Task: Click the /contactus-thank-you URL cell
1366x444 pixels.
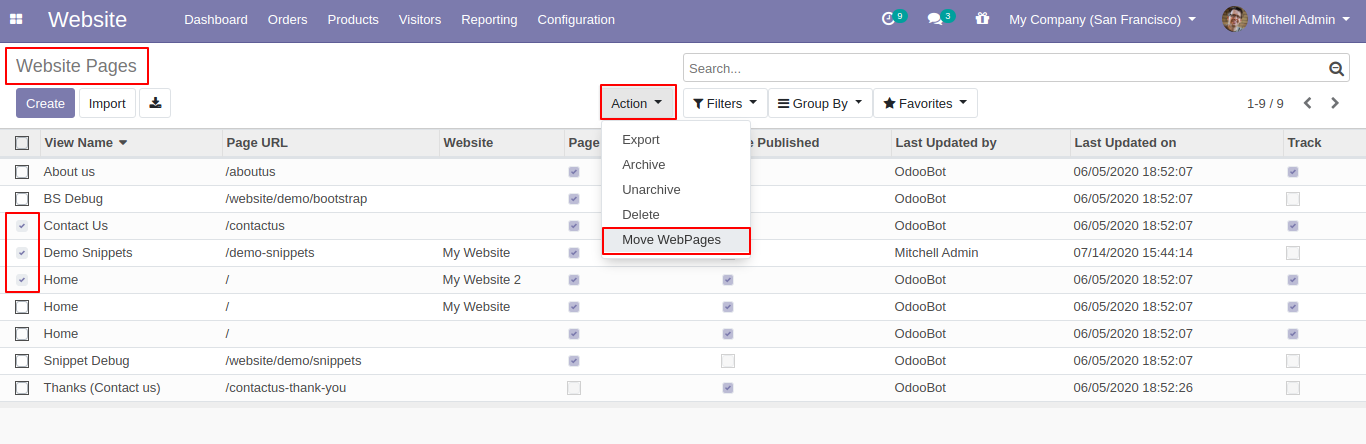Action: 285,388
